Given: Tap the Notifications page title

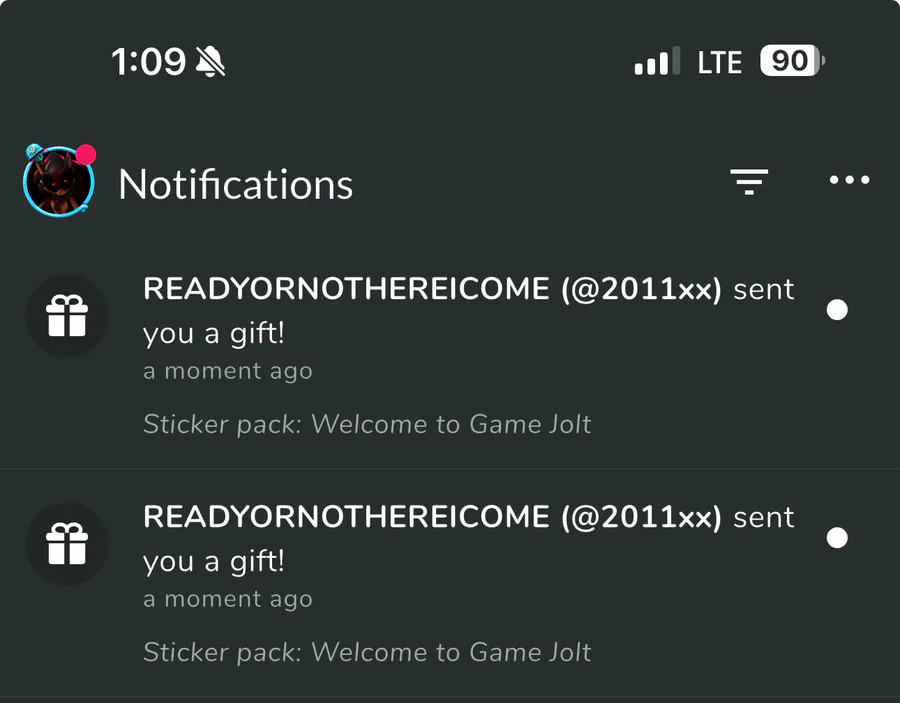Looking at the screenshot, I should click(x=235, y=184).
